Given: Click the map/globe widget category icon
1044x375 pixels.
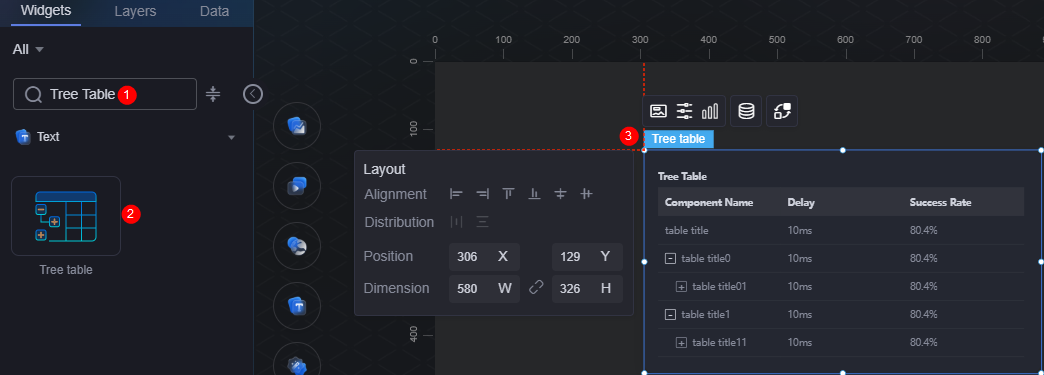Looking at the screenshot, I should pyautogui.click(x=296, y=246).
